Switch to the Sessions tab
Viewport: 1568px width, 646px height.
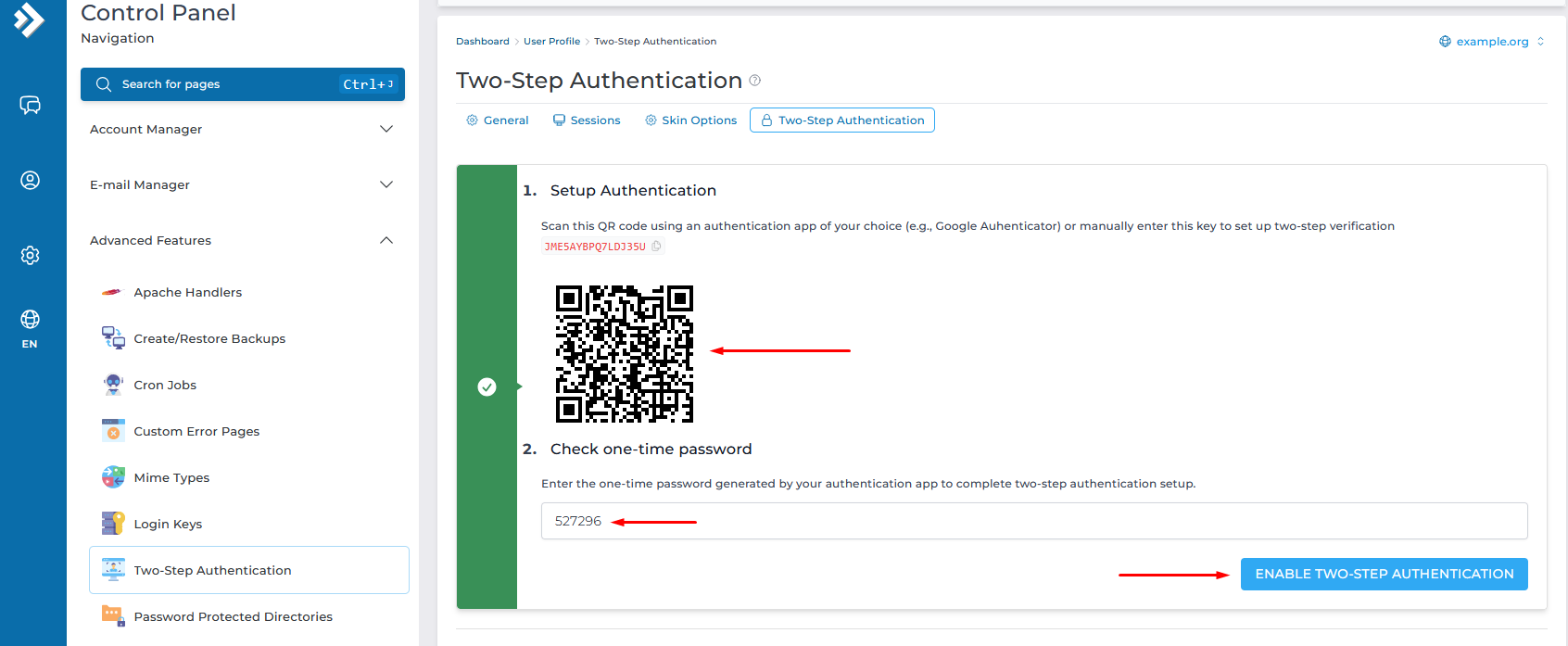[x=587, y=120]
